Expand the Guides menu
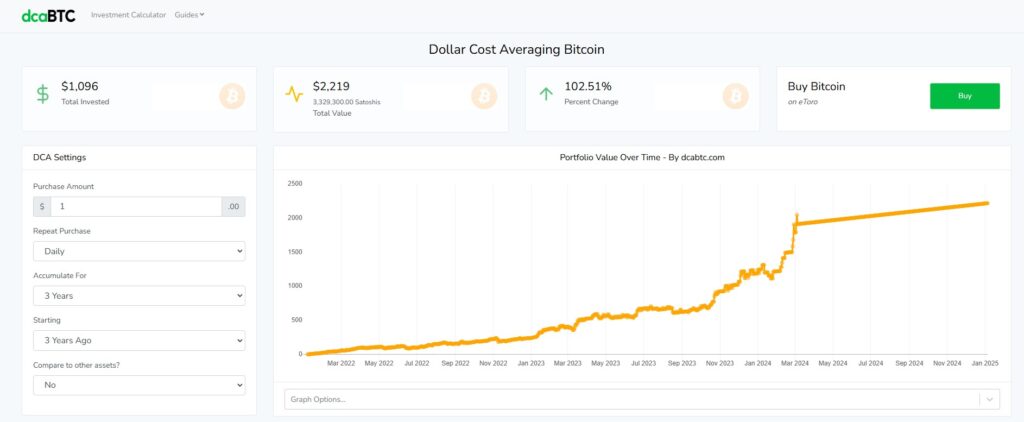This screenshot has height=422, width=1024. click(x=189, y=15)
